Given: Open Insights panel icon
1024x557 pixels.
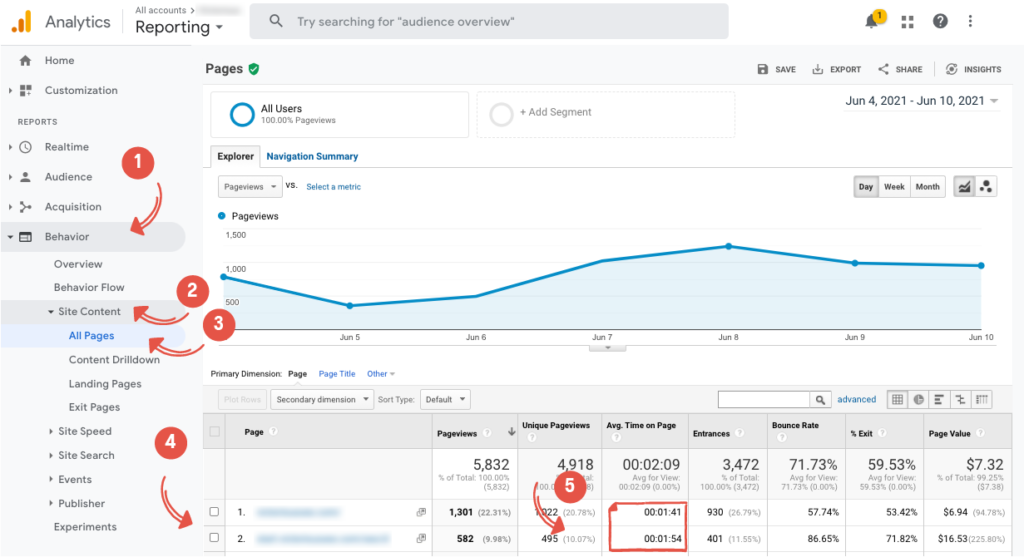Looking at the screenshot, I should point(951,69).
